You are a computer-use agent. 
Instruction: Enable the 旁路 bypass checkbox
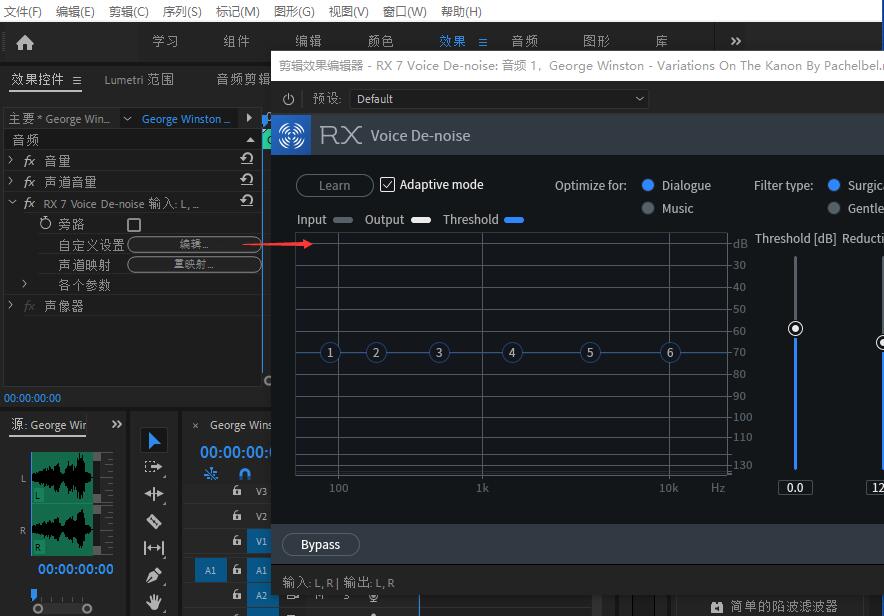(x=134, y=225)
